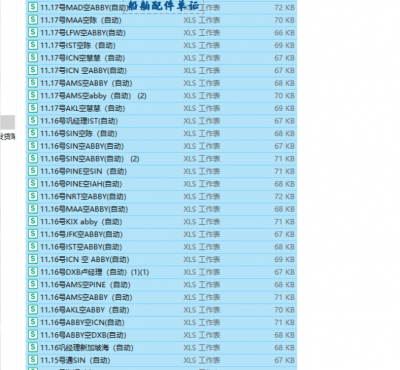
Task: Select file name 11.17号MAA空陈(自动)
Action: click(x=81, y=20)
